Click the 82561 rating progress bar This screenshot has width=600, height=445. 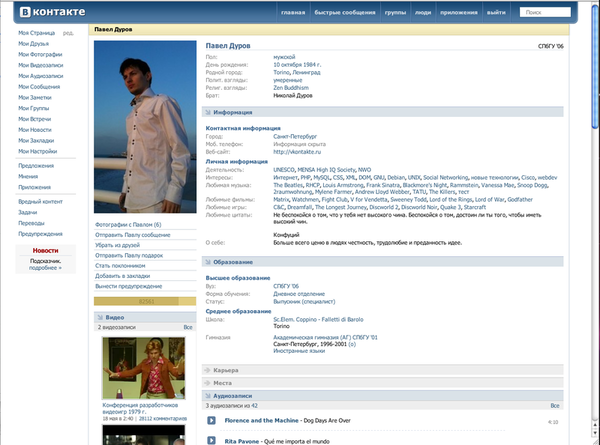click(x=145, y=302)
